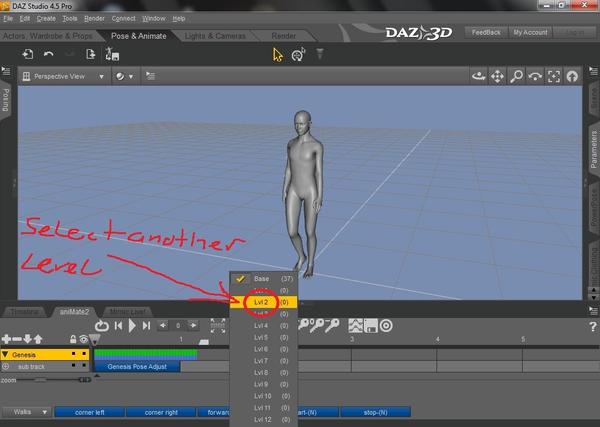The width and height of the screenshot is (600, 427).
Task: Click the aniMate remove track minus icon
Action: point(17,339)
